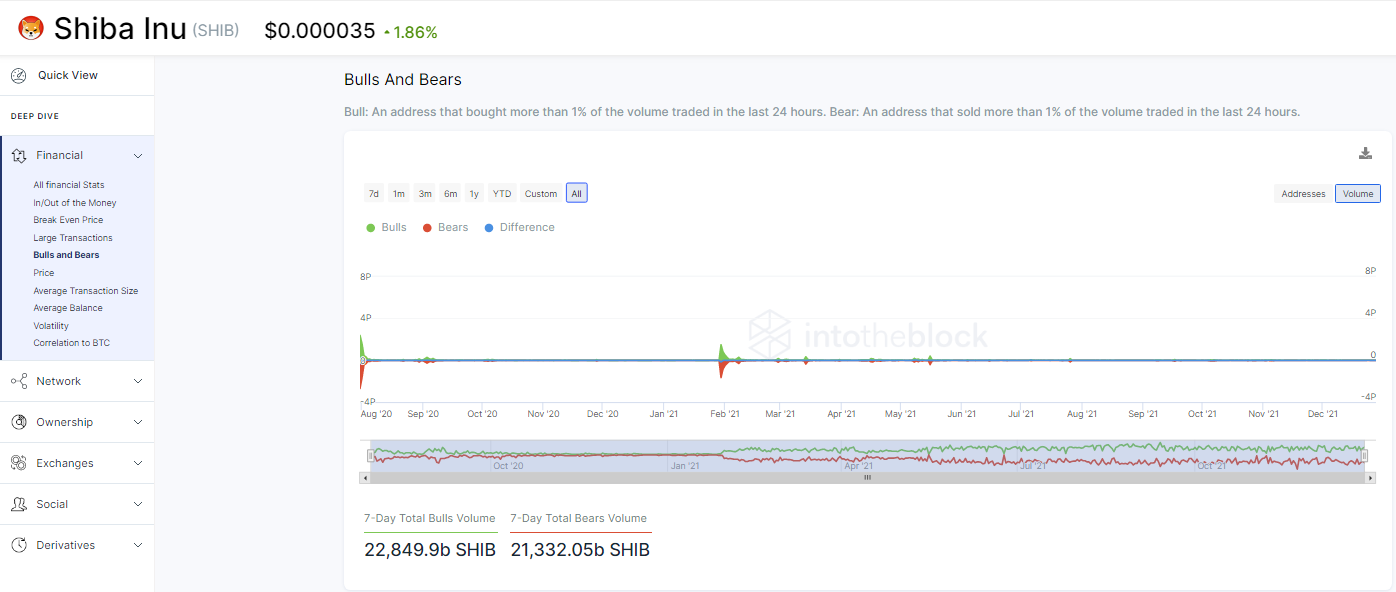Switch chart to Addresses view
Image resolution: width=1396 pixels, height=592 pixels.
click(x=1303, y=194)
